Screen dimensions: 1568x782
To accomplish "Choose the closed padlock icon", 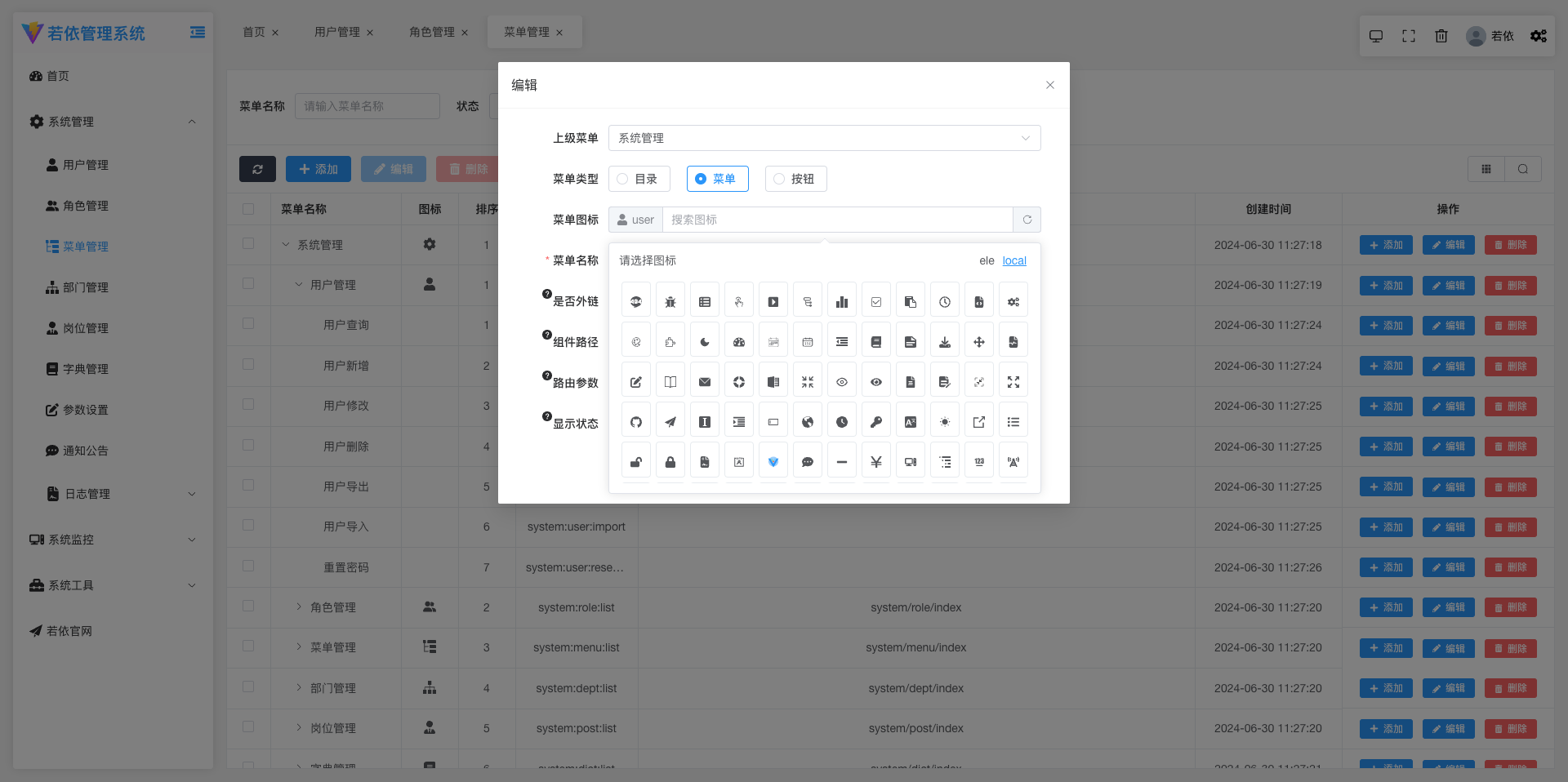I will [670, 462].
